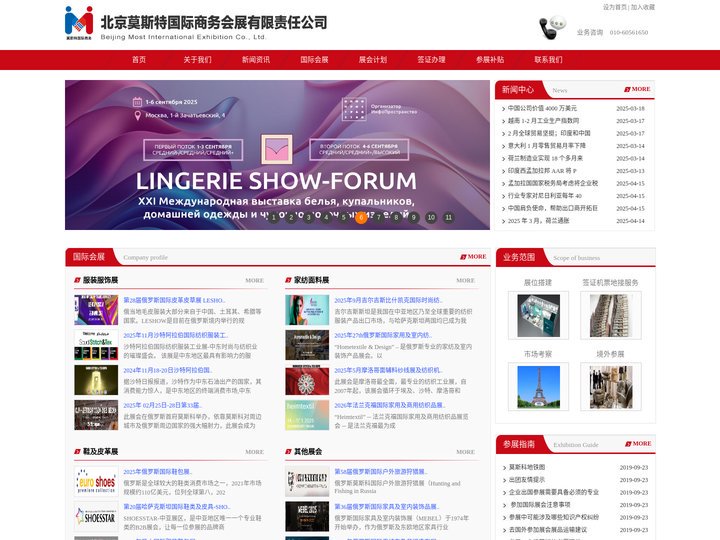Open news item 越南 1-2 月工业生产指数同
The width and height of the screenshot is (720, 540).
coord(543,121)
